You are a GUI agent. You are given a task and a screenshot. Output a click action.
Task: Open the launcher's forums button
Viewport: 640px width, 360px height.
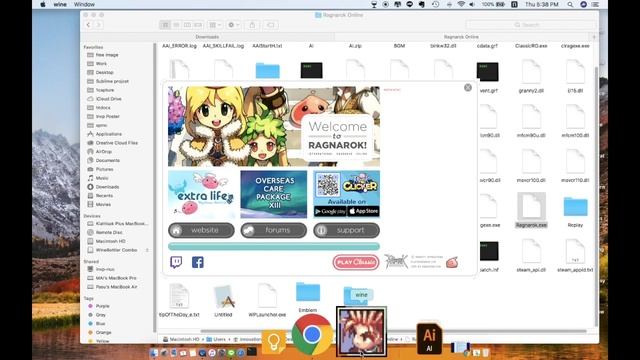coord(273,230)
